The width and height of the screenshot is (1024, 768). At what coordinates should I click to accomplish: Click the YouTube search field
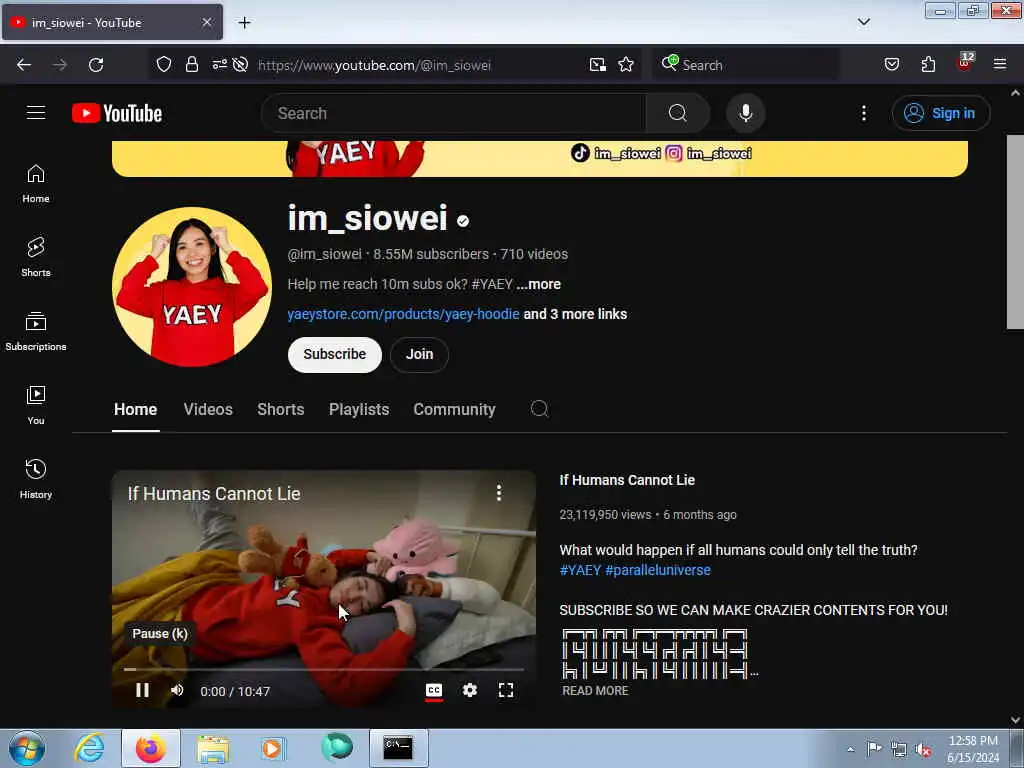point(454,113)
